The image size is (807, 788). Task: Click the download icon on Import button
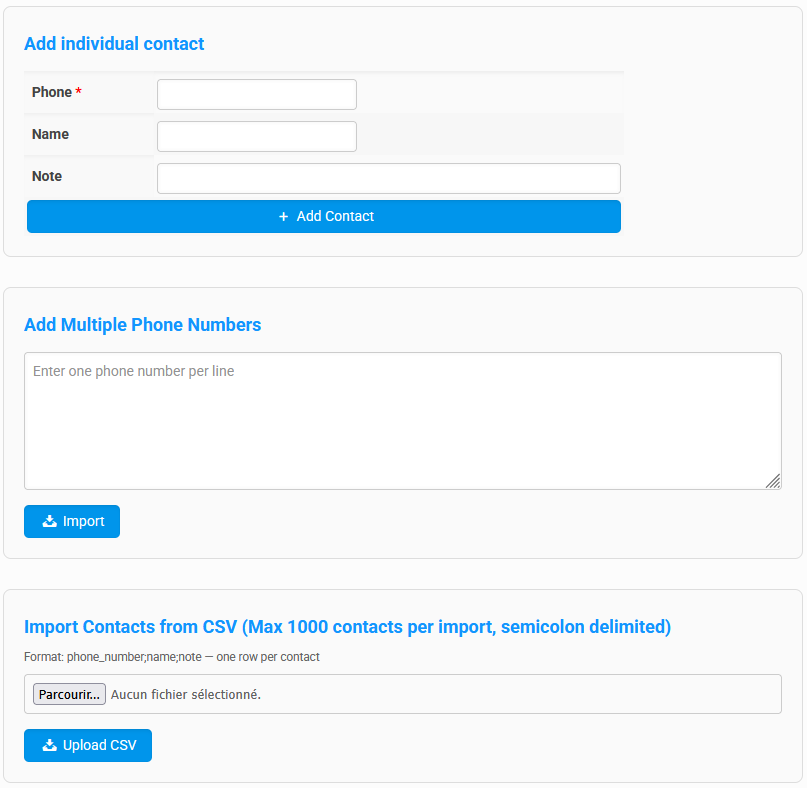(49, 521)
